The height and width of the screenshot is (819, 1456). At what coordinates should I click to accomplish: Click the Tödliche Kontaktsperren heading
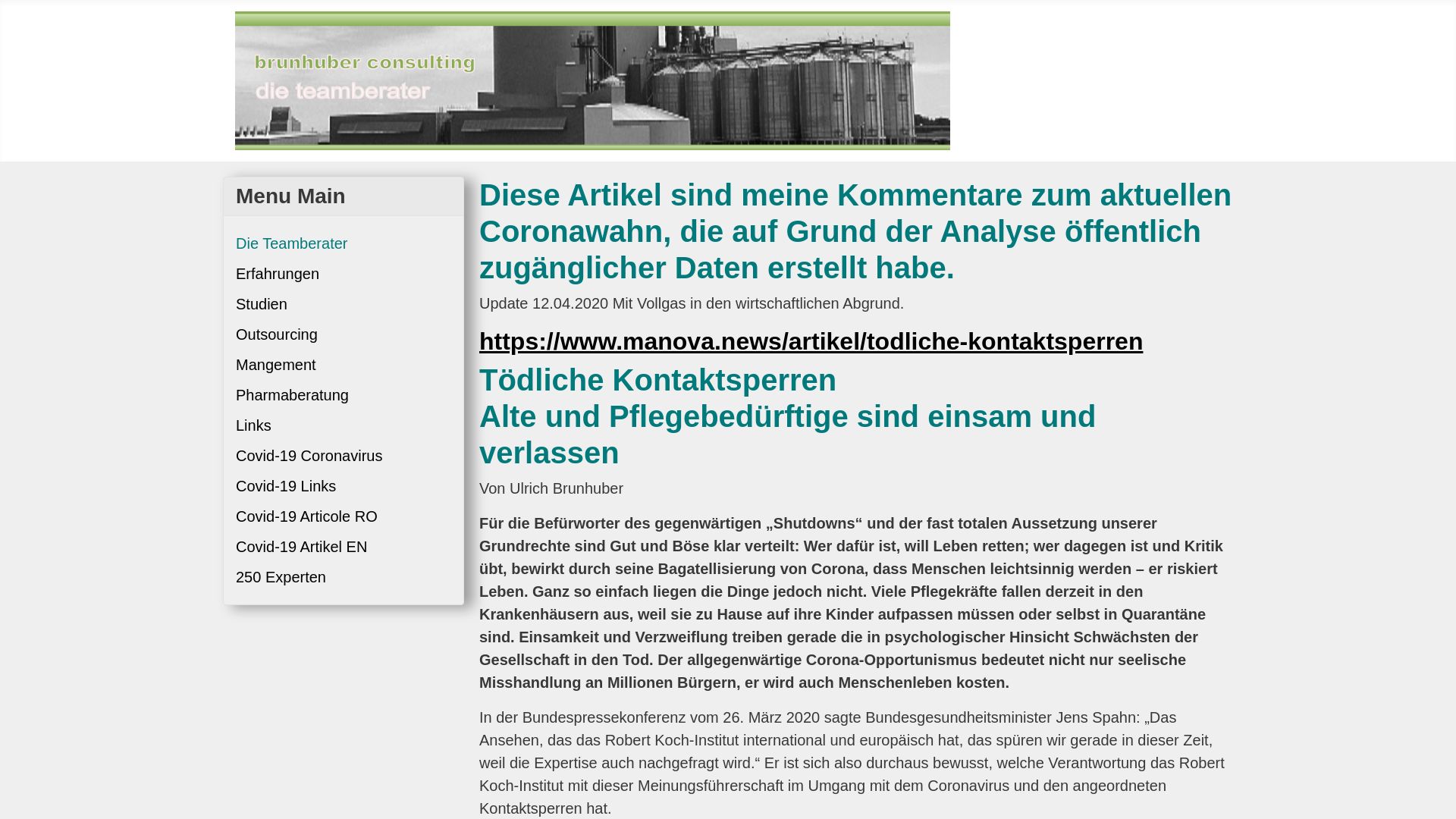[x=657, y=380]
